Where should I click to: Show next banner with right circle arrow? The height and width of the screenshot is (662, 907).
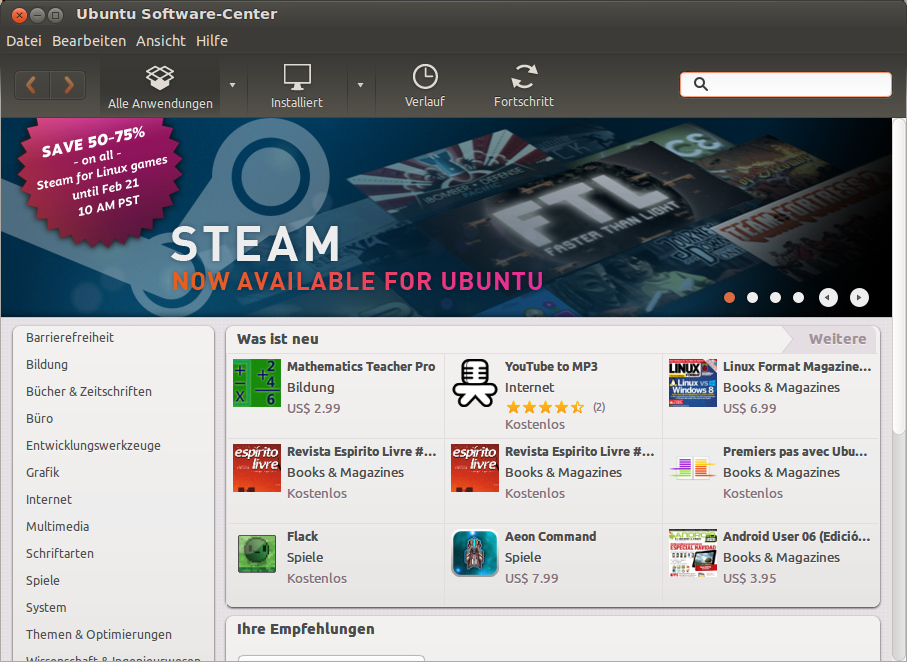click(859, 297)
